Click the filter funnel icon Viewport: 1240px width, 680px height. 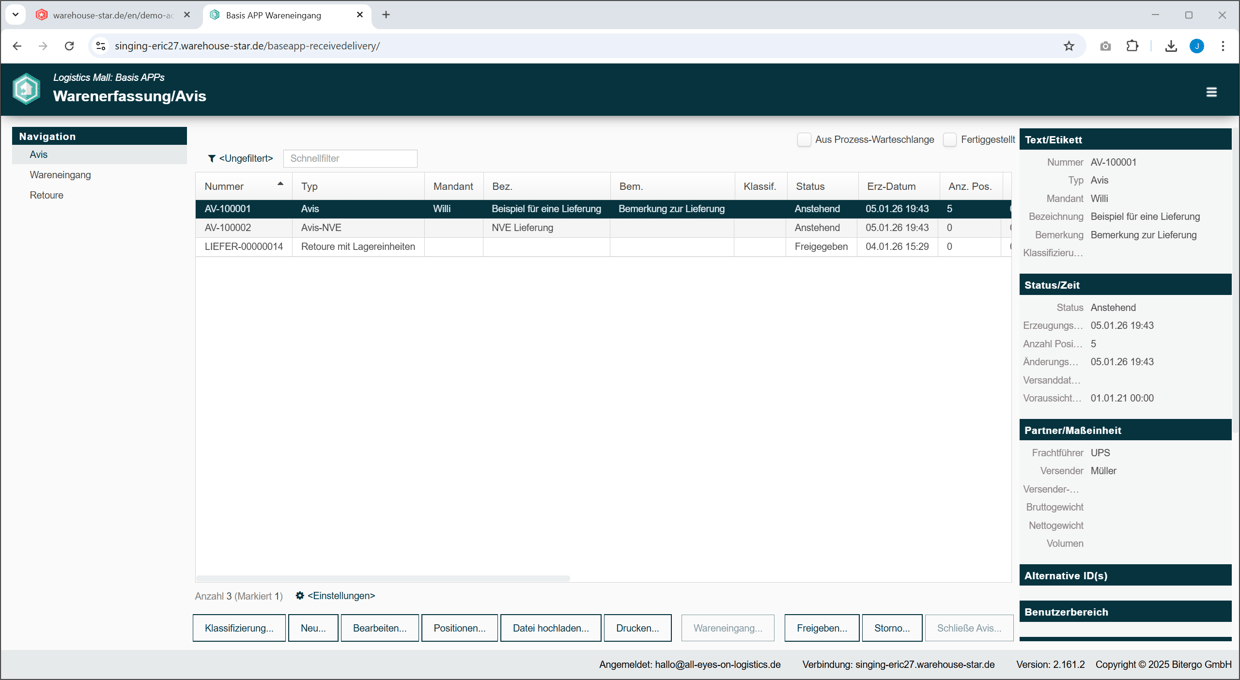click(x=212, y=159)
